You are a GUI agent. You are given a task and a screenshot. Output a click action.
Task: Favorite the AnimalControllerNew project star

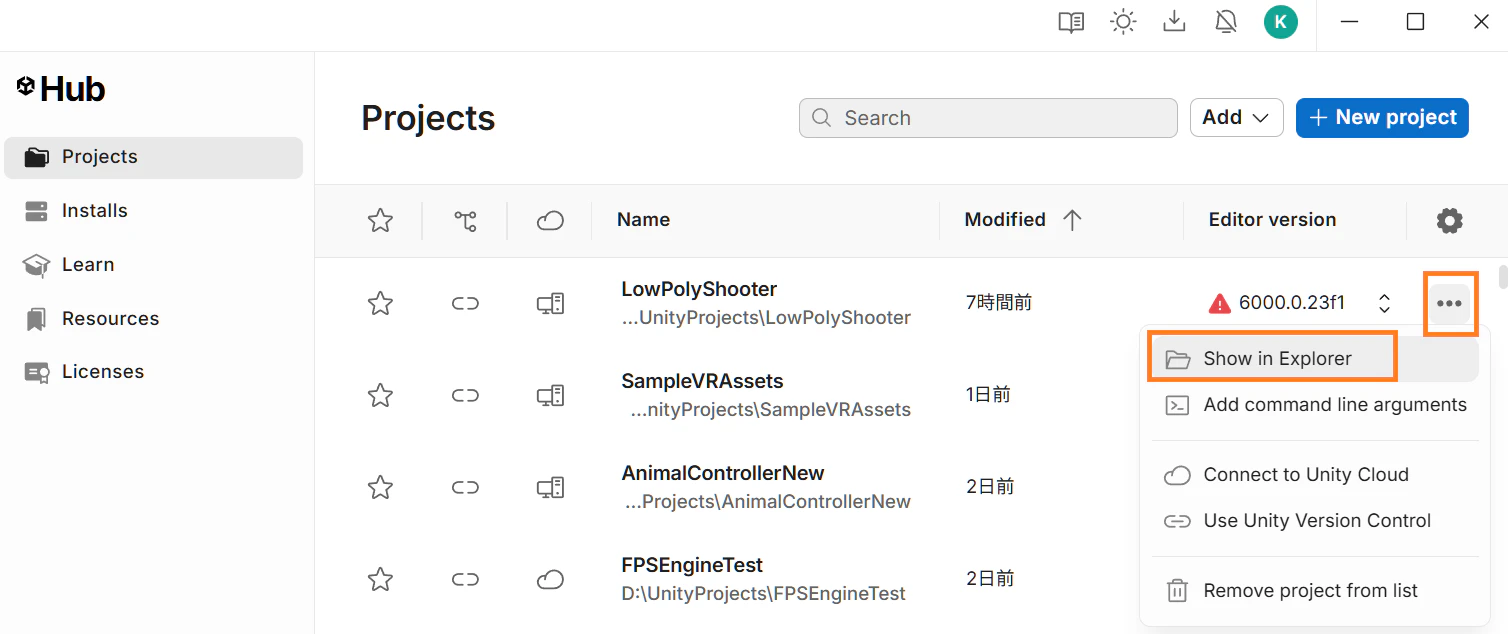pos(380,487)
